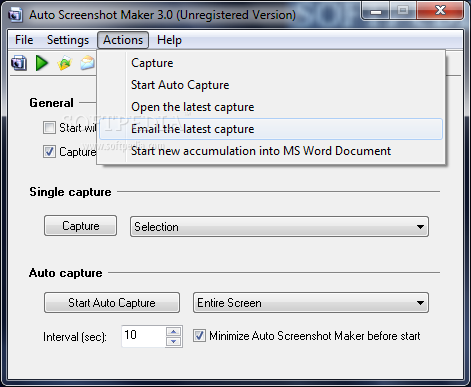Image resolution: width=471 pixels, height=387 pixels.
Task: Open the Settings menu
Action: coord(68,40)
